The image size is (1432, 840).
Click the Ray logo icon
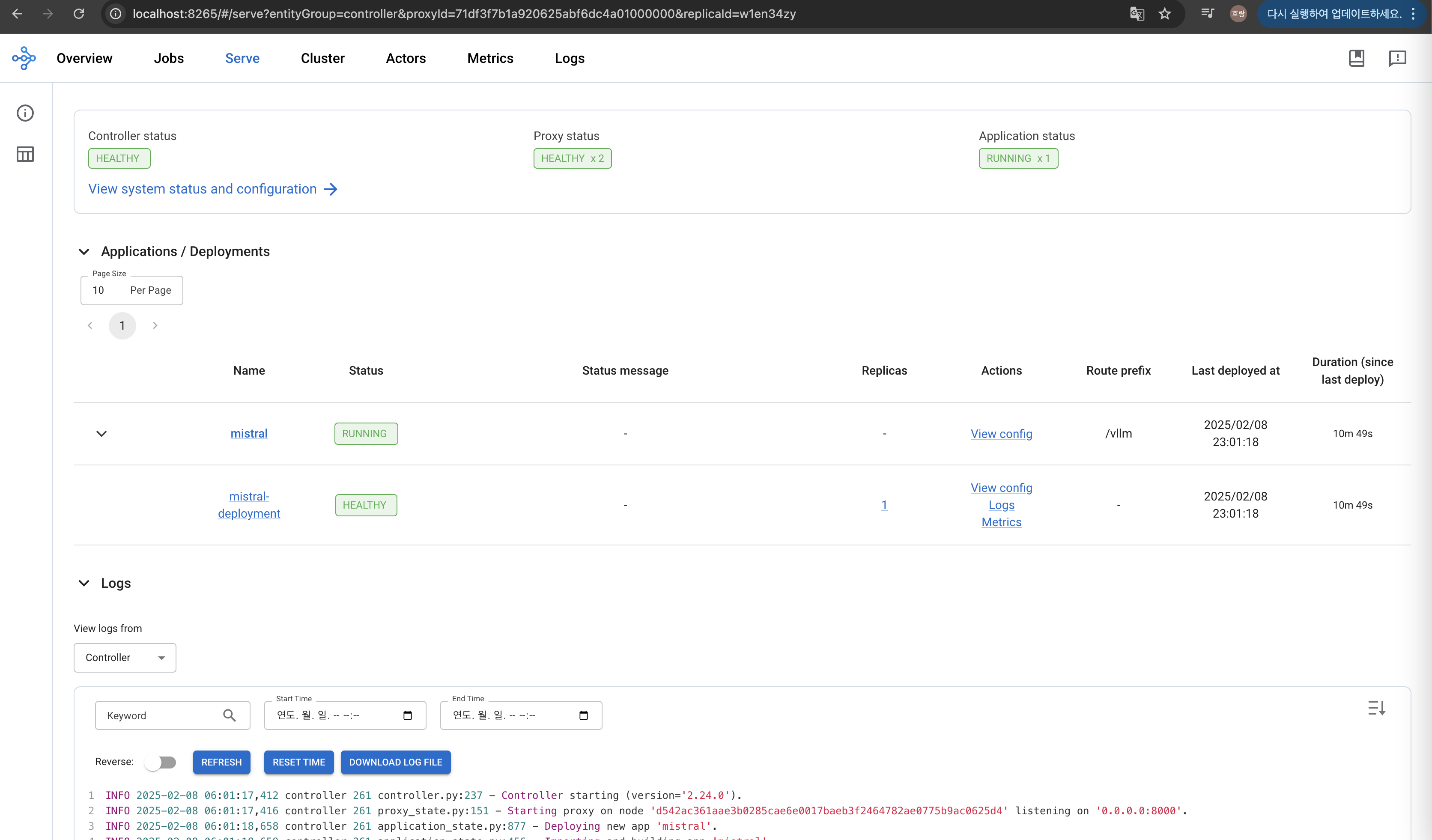tap(24, 58)
